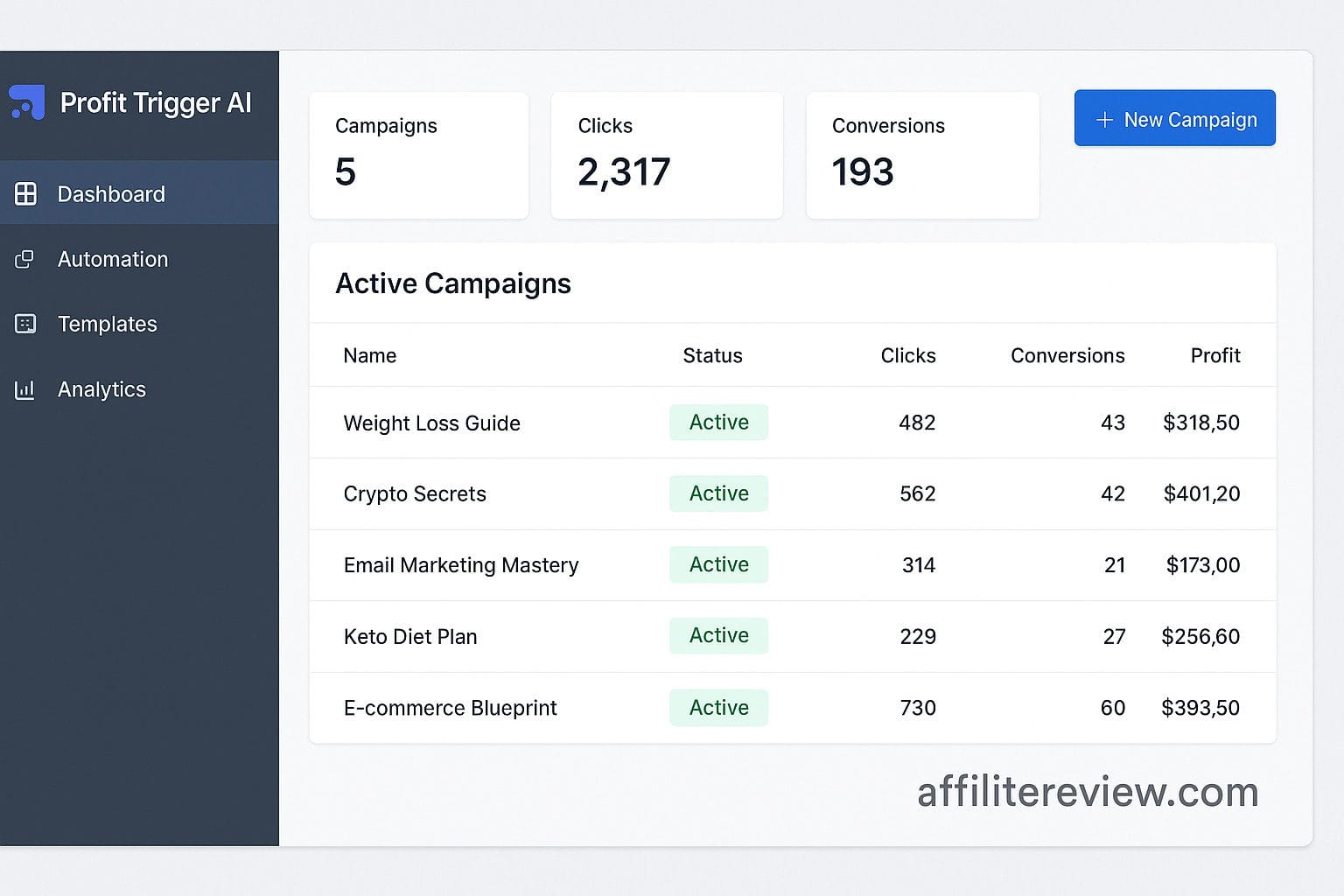Select the copy-style icon beside Automation
The width and height of the screenshot is (1344, 896).
point(25,259)
